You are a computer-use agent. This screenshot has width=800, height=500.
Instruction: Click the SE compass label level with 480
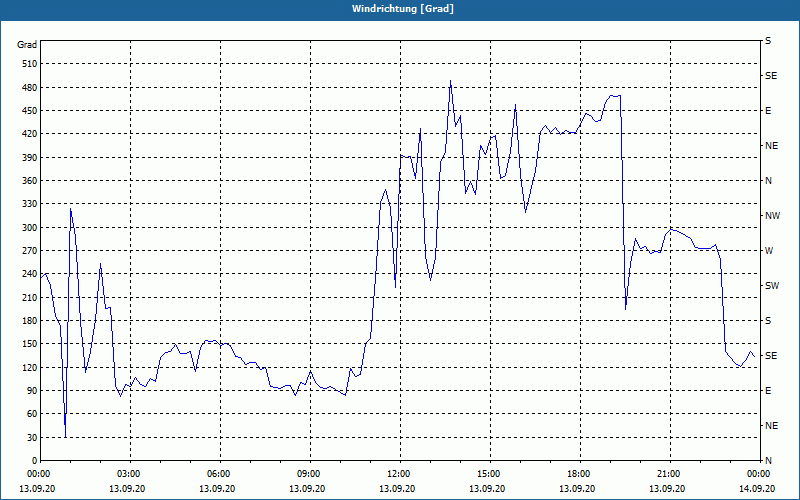click(771, 76)
